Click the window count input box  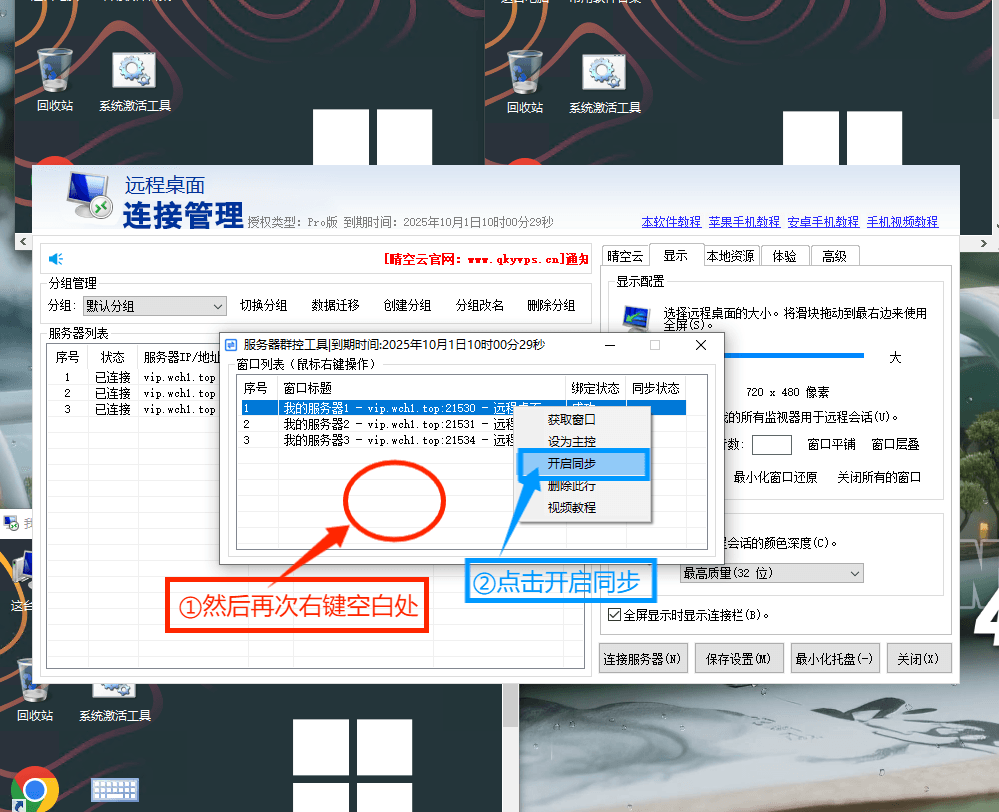click(771, 444)
